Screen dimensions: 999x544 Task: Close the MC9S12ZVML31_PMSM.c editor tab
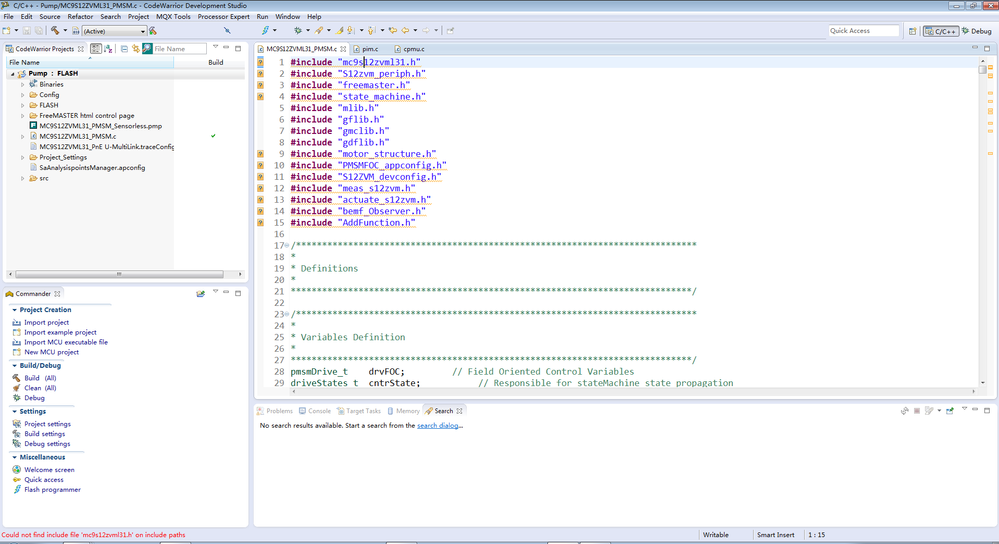click(343, 48)
